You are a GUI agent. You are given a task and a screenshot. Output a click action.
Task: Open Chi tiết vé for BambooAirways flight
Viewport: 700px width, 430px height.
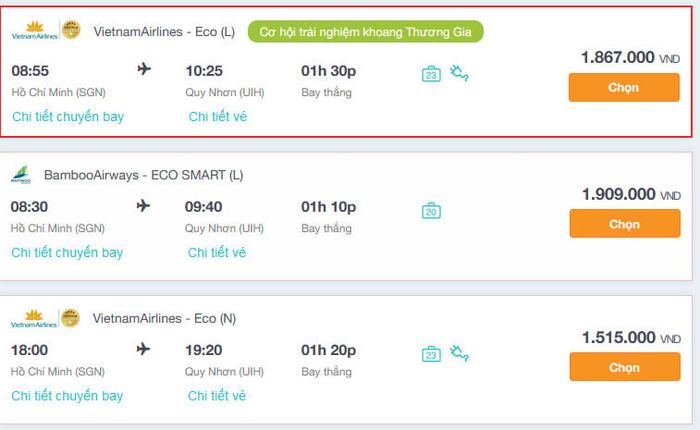coord(217,253)
